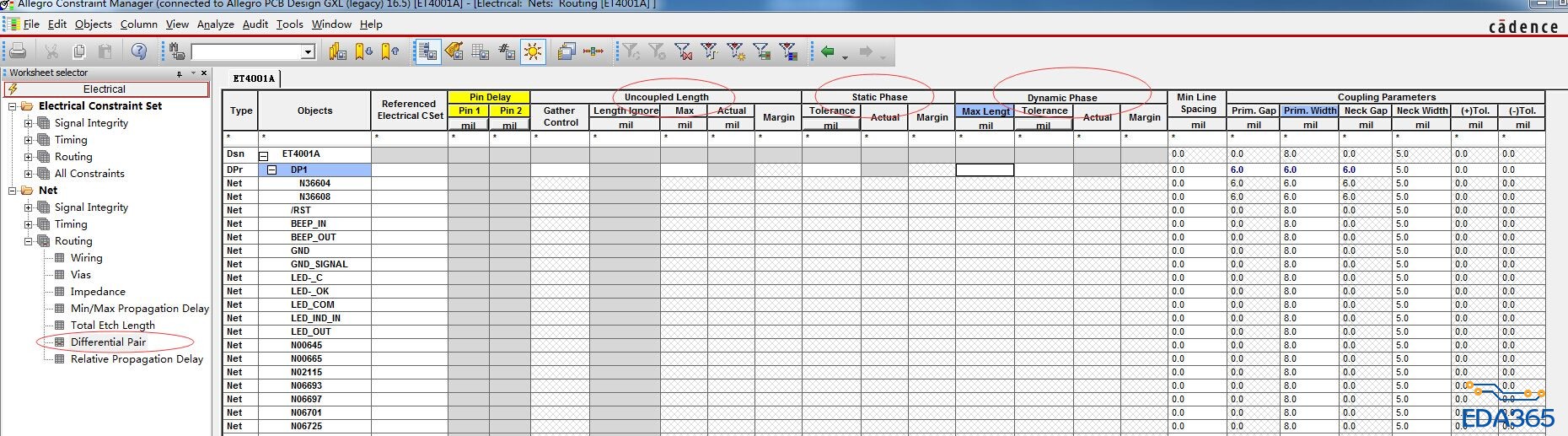The height and width of the screenshot is (436, 1568).
Task: Click the Print toolbar icon
Action: pos(18,51)
